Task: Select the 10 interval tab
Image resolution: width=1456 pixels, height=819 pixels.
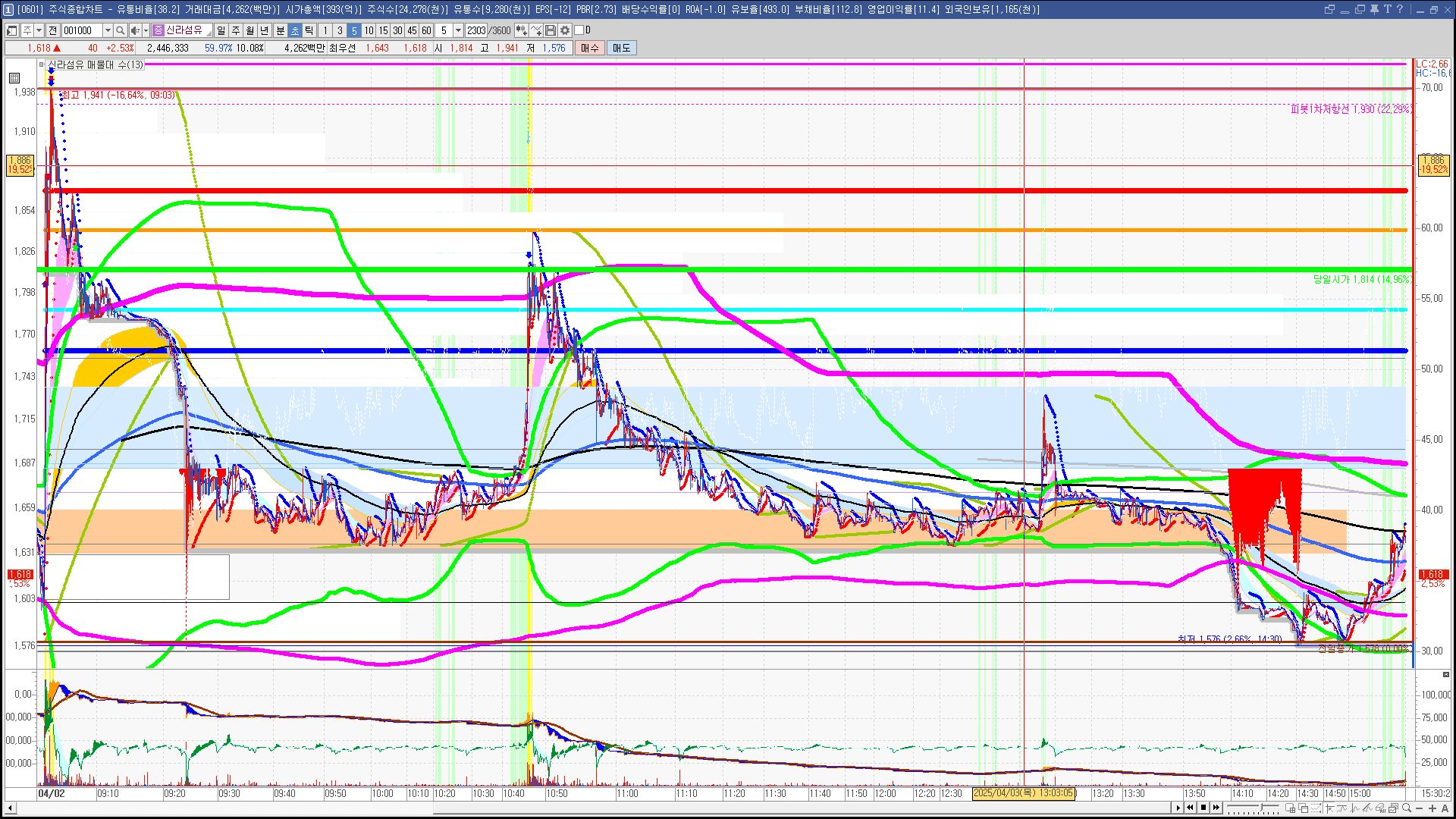Action: [369, 30]
